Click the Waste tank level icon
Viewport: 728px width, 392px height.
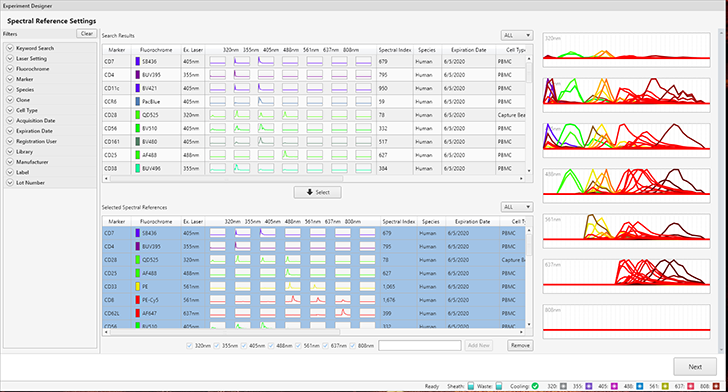(x=499, y=386)
